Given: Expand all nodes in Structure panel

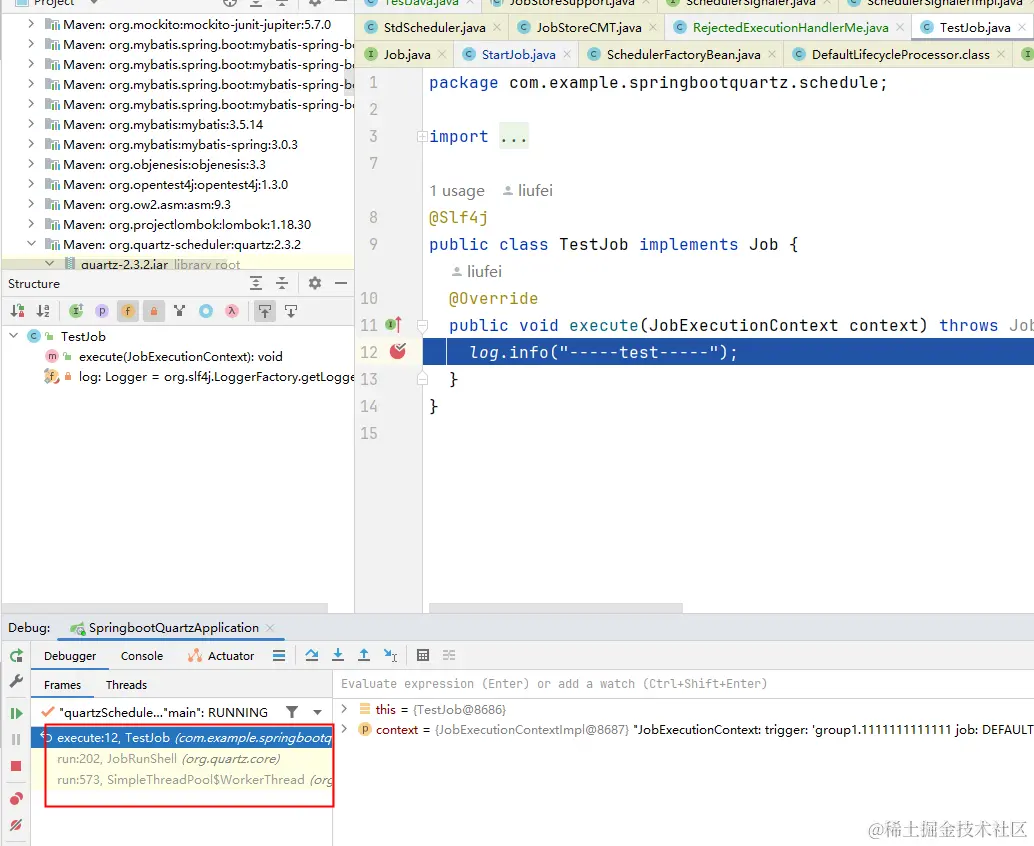Looking at the screenshot, I should pyautogui.click(x=256, y=284).
